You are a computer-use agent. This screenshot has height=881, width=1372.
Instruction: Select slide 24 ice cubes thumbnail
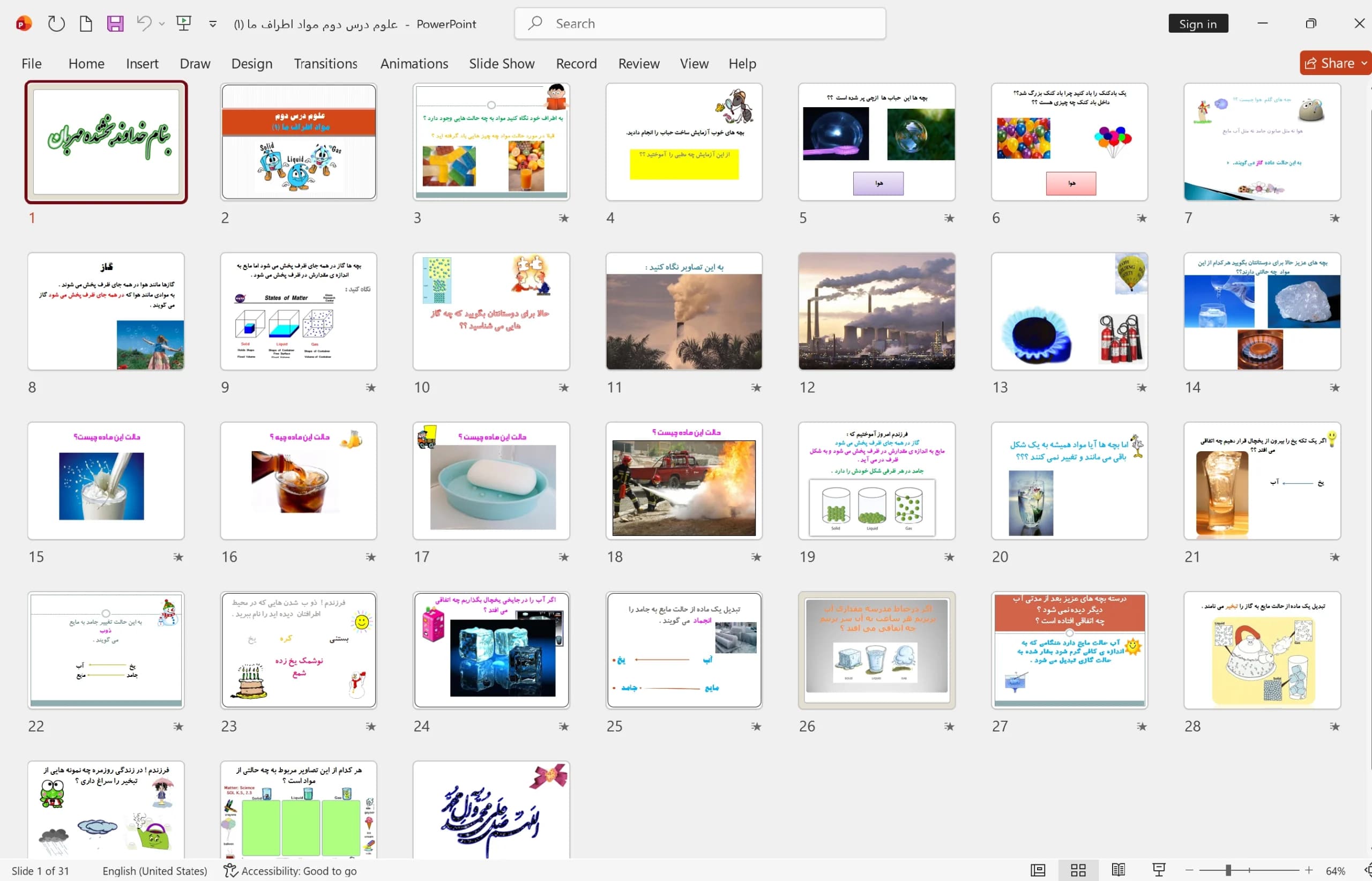click(x=491, y=650)
